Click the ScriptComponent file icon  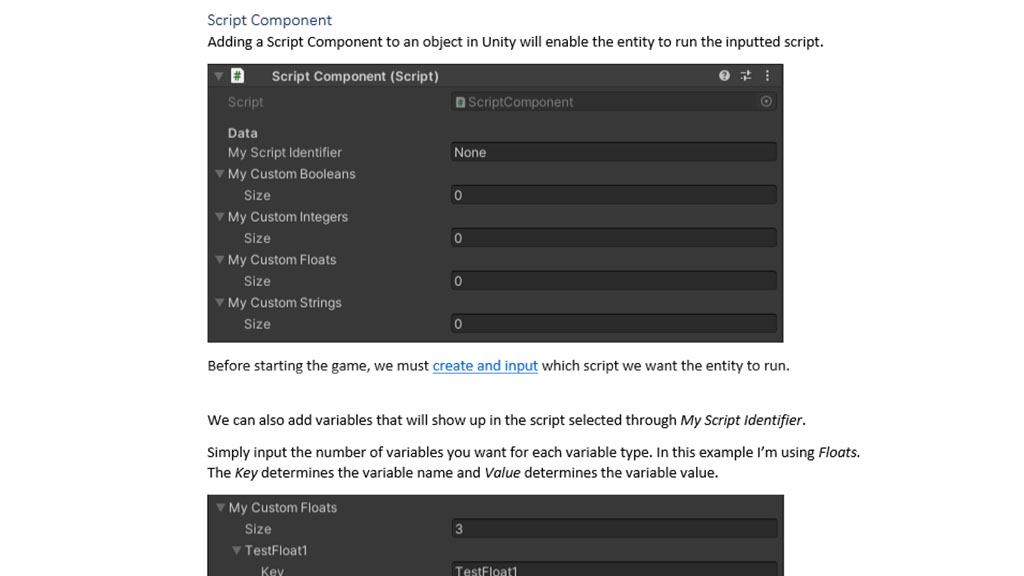[460, 102]
